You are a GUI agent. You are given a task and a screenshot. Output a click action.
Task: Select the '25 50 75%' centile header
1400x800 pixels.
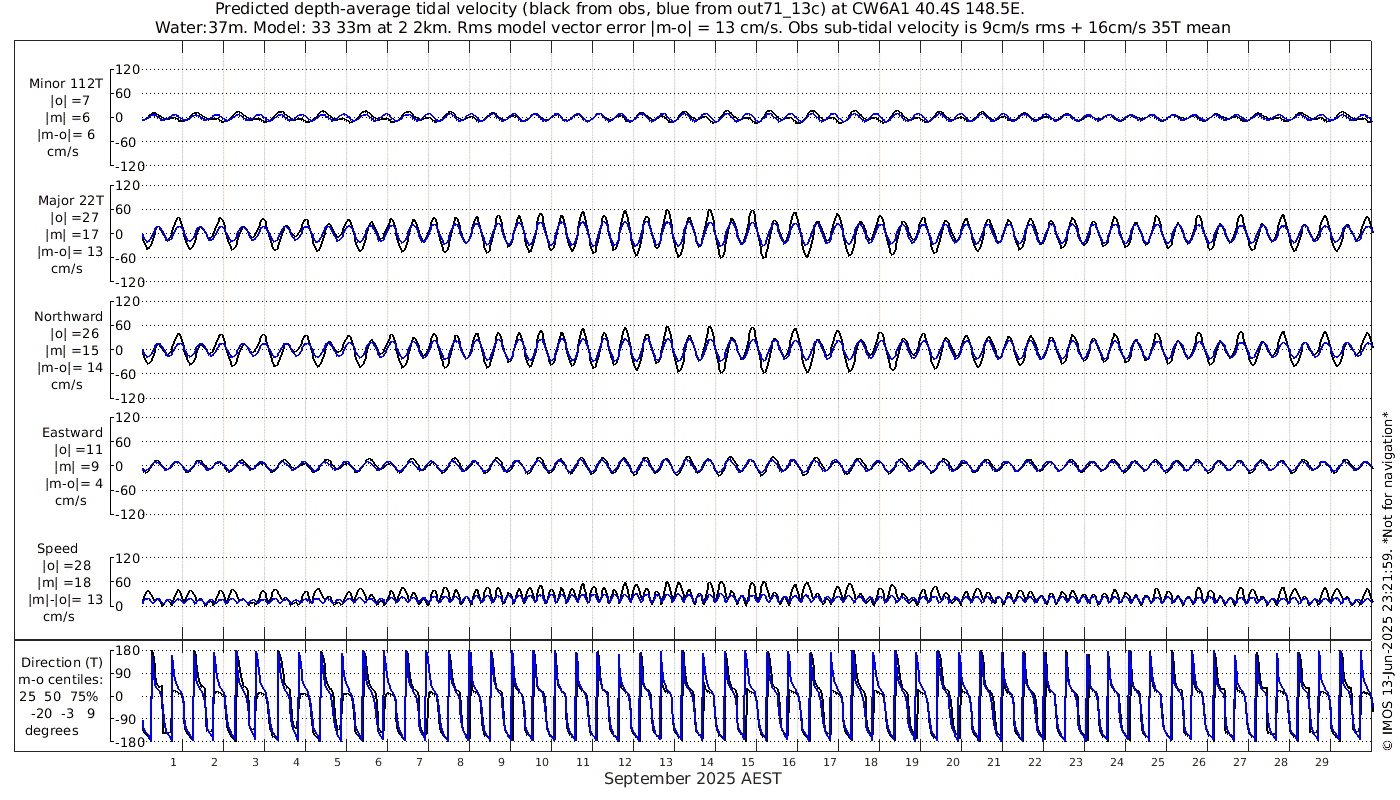point(58,696)
